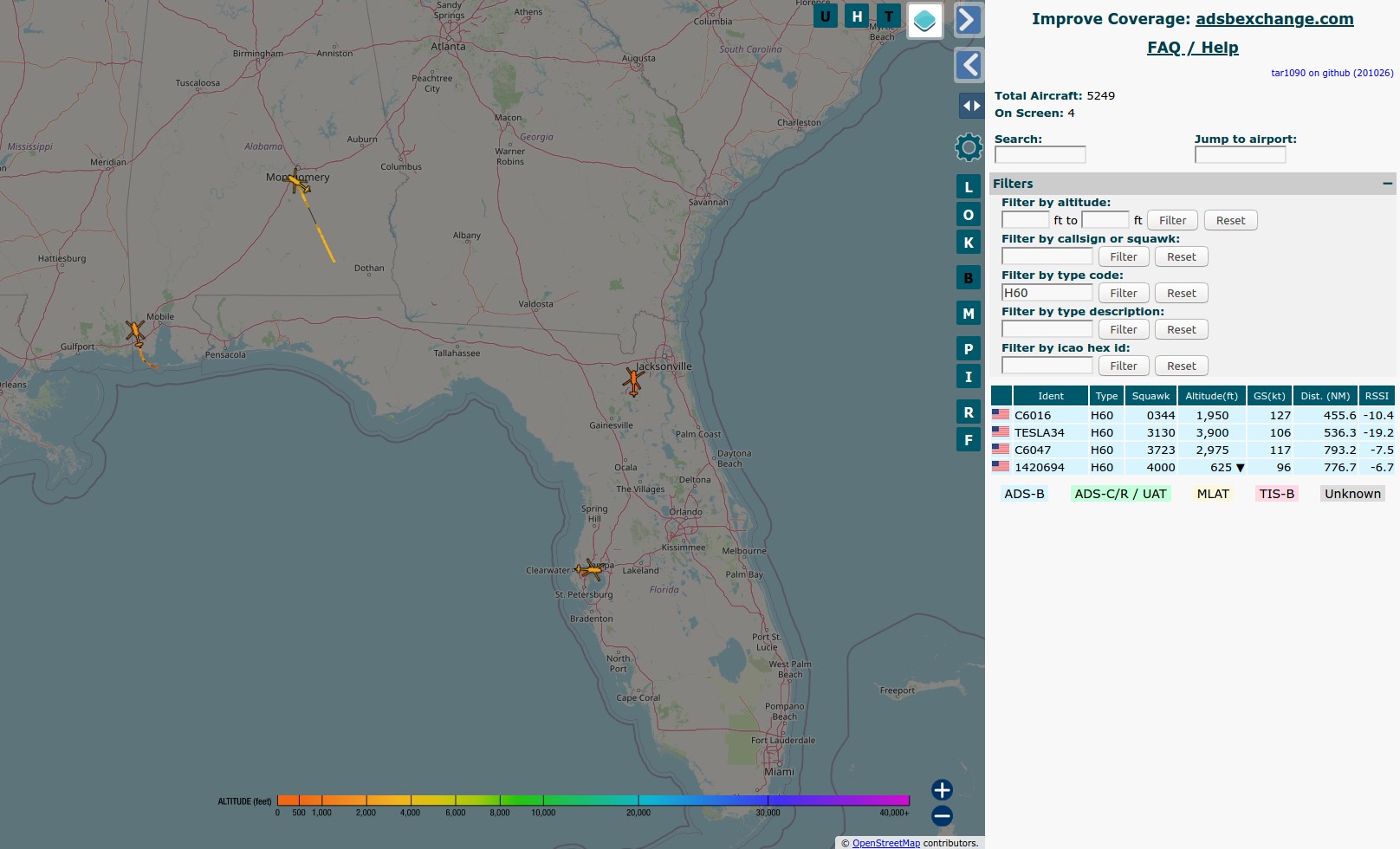Click the left chevron sidebar arrow
The height and width of the screenshot is (849, 1400).
pyautogui.click(x=969, y=65)
